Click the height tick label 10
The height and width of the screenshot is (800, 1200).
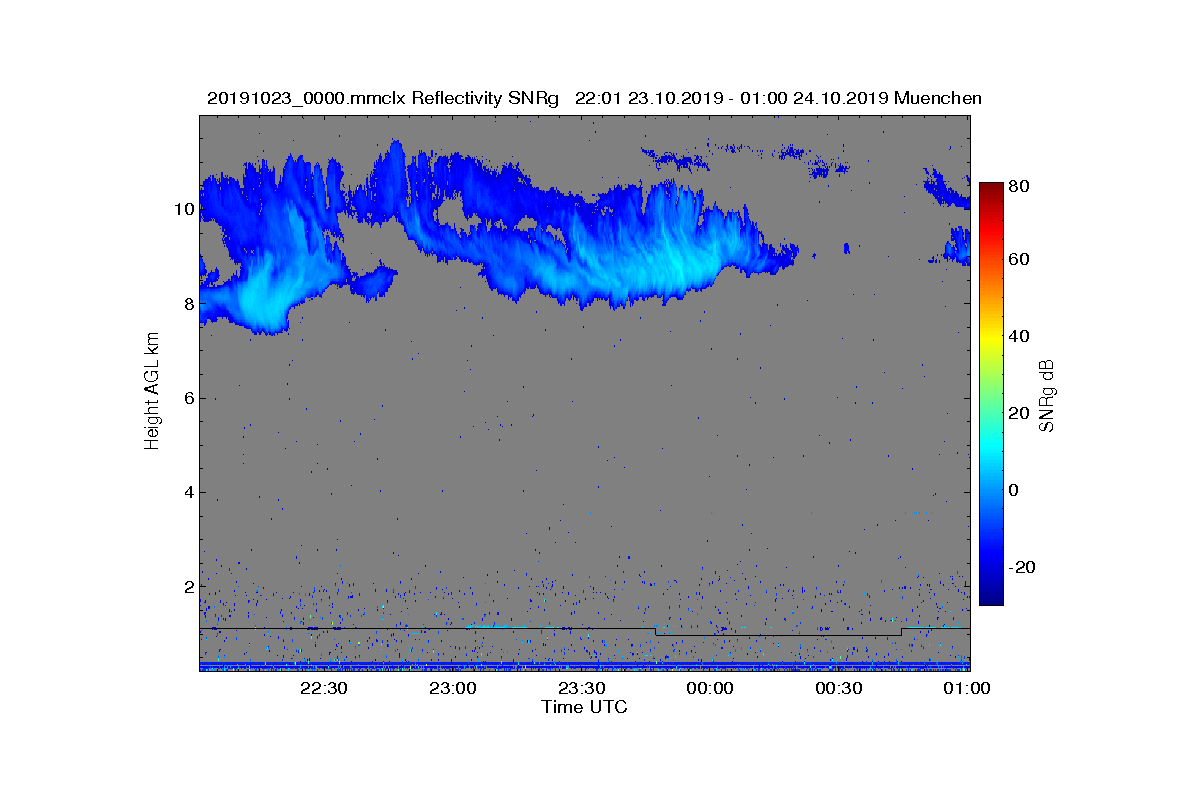coord(183,209)
